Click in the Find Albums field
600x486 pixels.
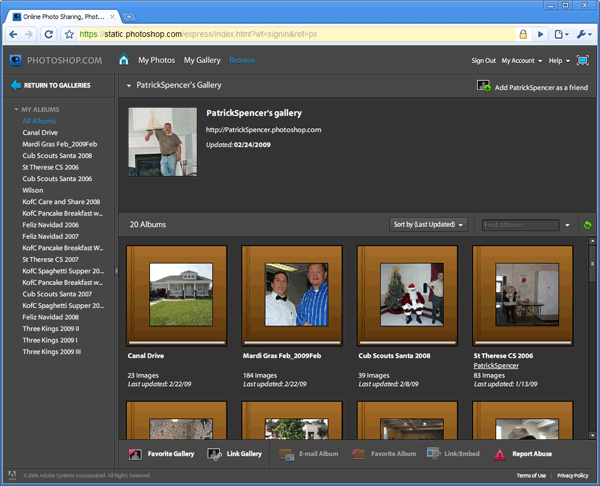pos(520,225)
